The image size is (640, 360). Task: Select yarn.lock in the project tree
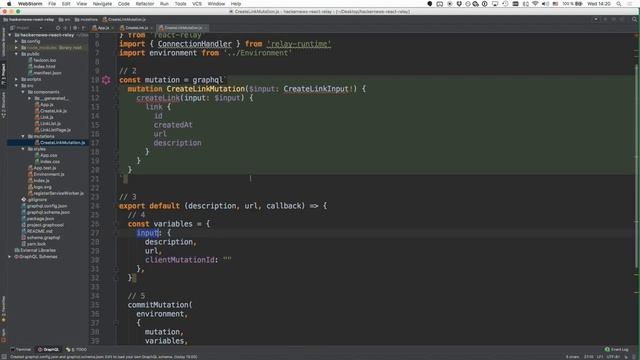34,244
